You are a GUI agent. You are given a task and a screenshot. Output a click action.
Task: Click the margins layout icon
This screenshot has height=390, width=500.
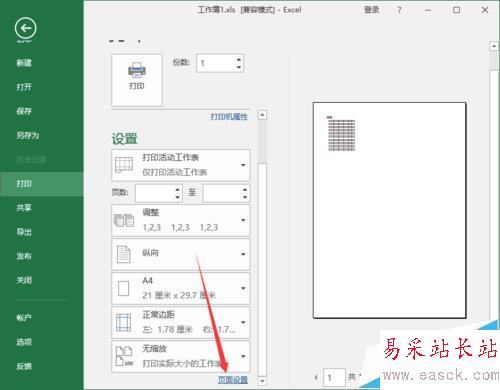click(123, 322)
